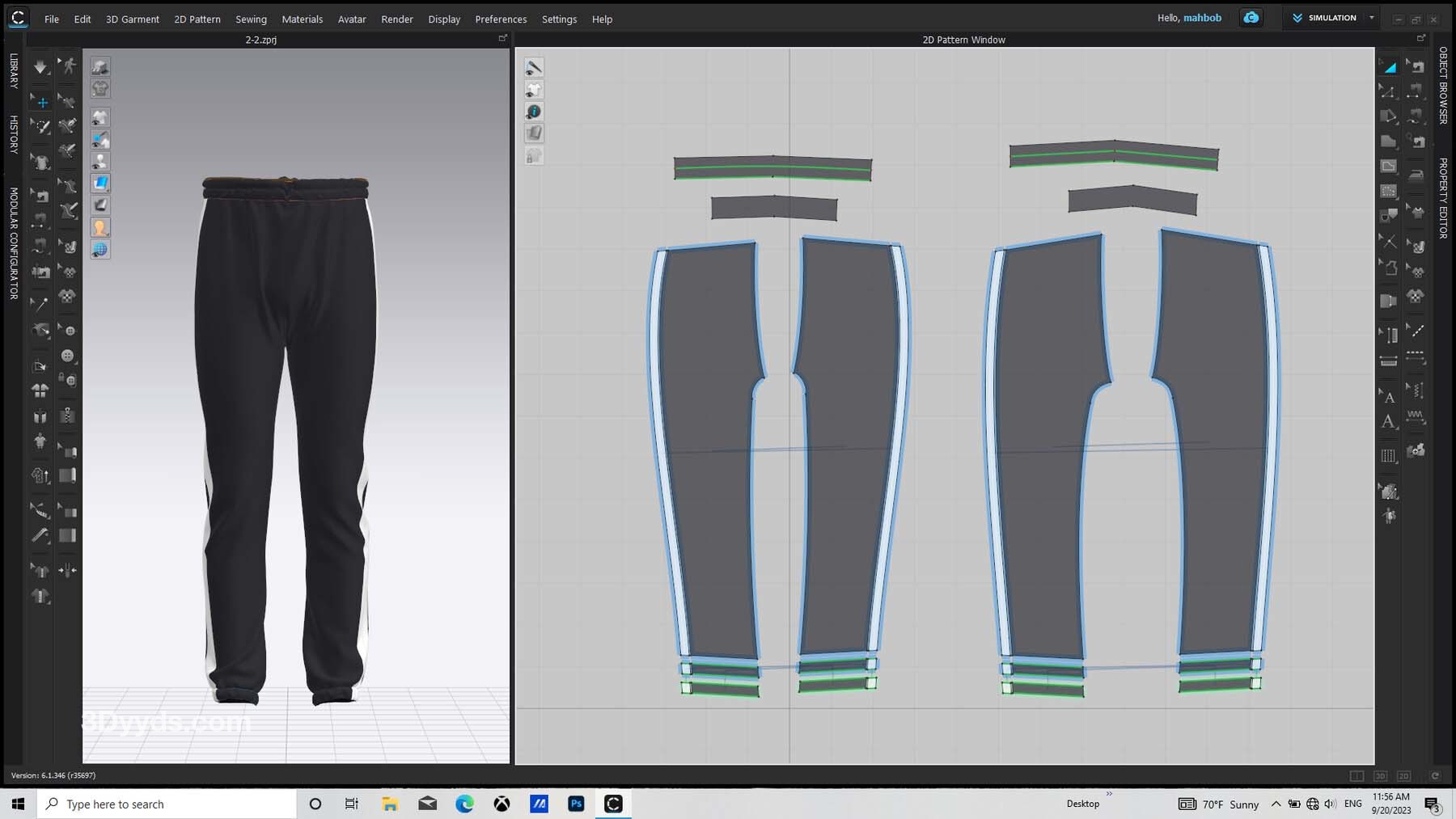Show hidden system tray icons chevron
1456x819 pixels.
1276,804
